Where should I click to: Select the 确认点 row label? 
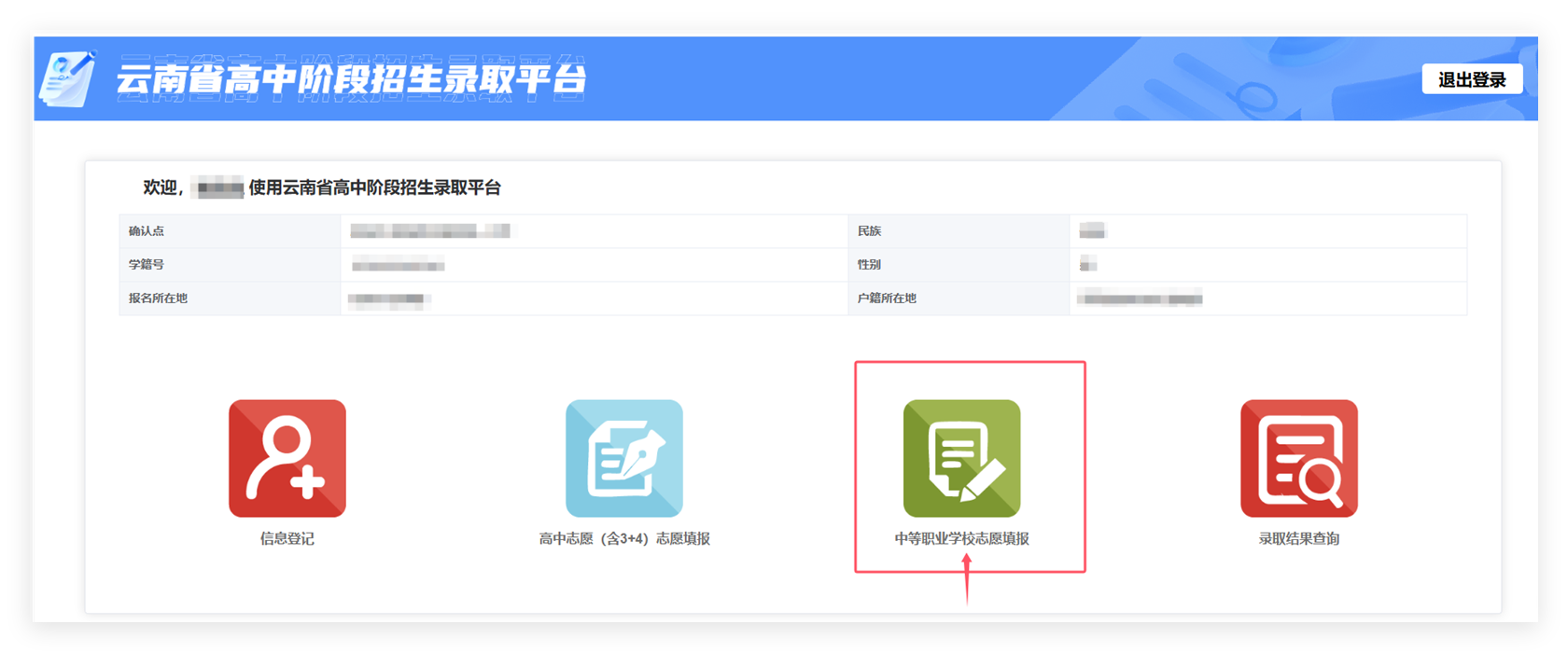tap(147, 231)
